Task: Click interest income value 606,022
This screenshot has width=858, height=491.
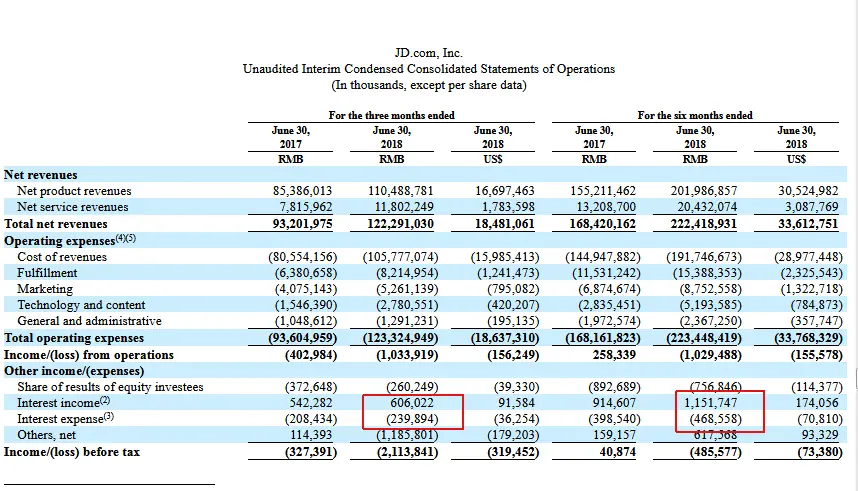Action: point(411,403)
